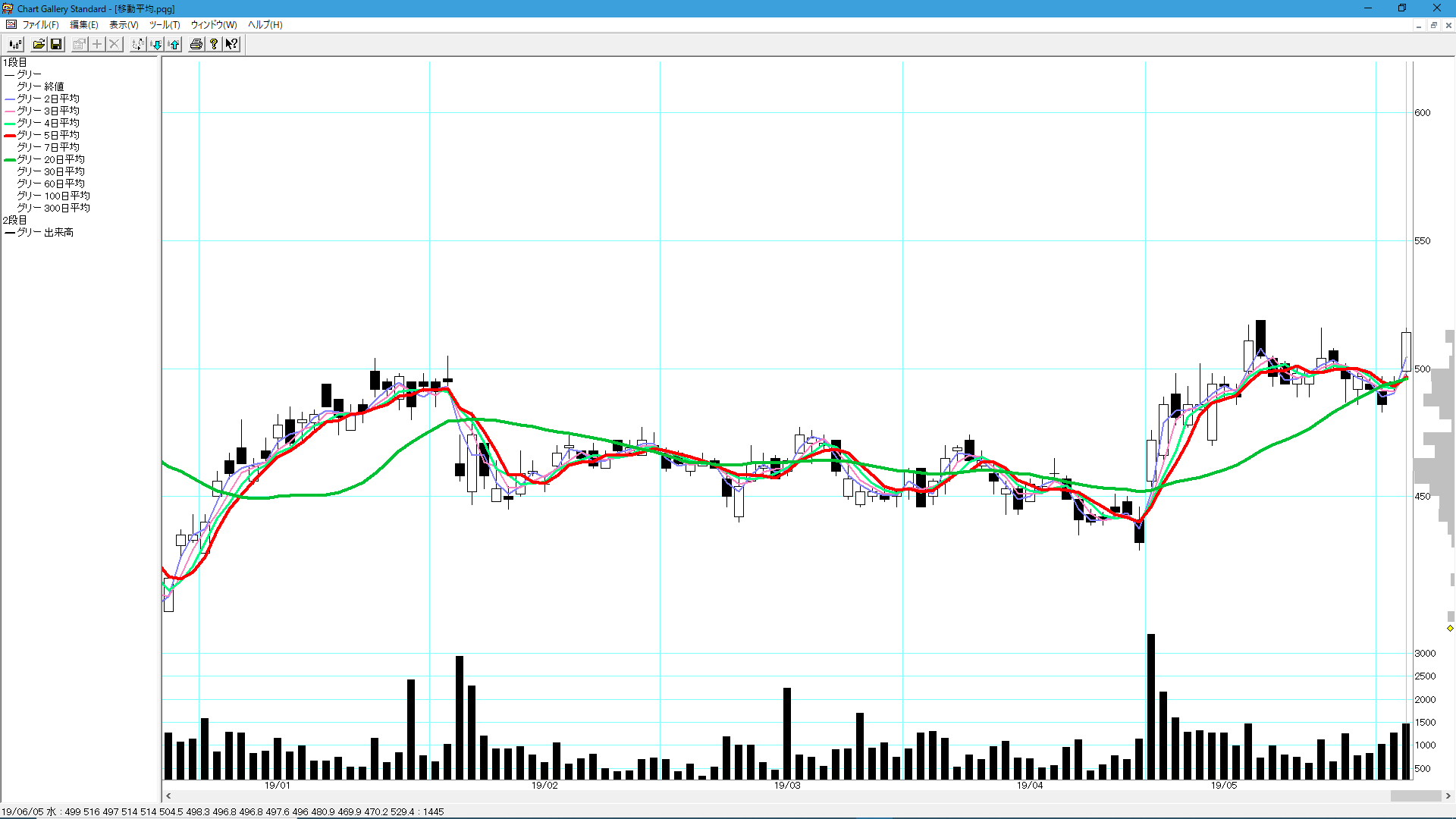
Task: Click the candlestick new chart icon
Action: point(15,44)
